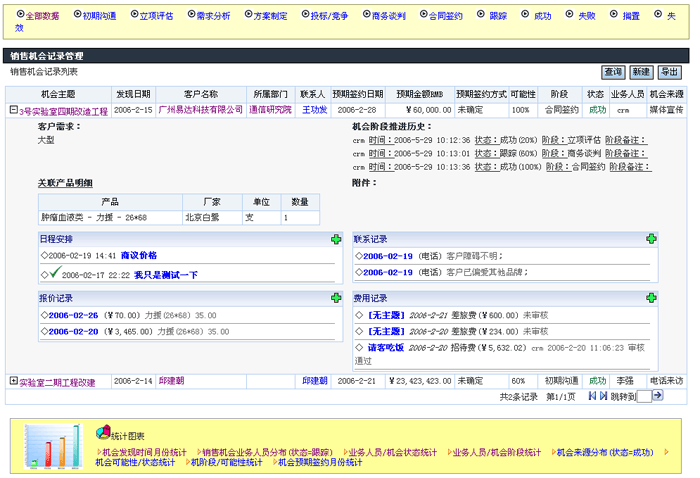Select the 全部数据 stage filter

tap(42, 16)
